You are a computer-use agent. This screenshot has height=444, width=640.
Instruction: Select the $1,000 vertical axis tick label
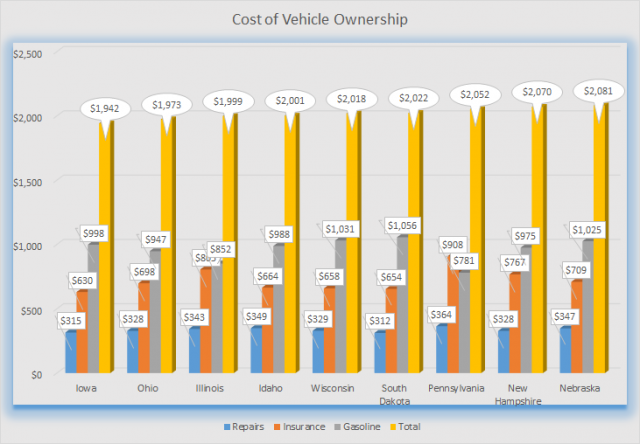pyautogui.click(x=26, y=245)
